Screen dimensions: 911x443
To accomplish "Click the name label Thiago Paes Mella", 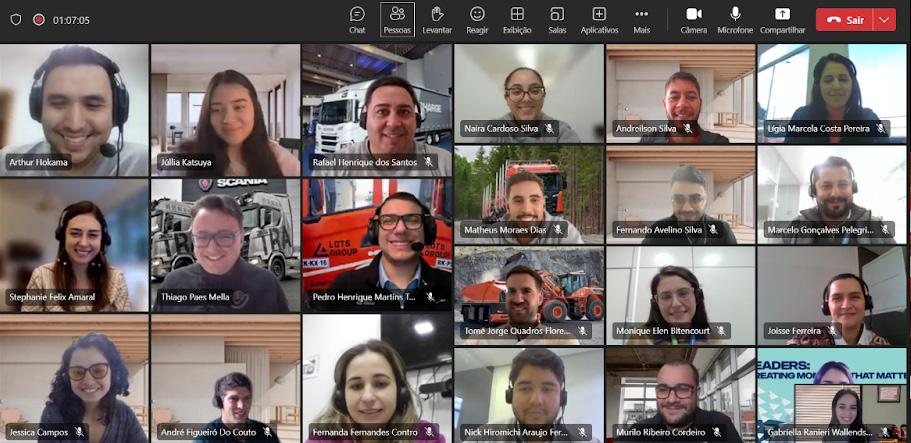I will coord(195,297).
